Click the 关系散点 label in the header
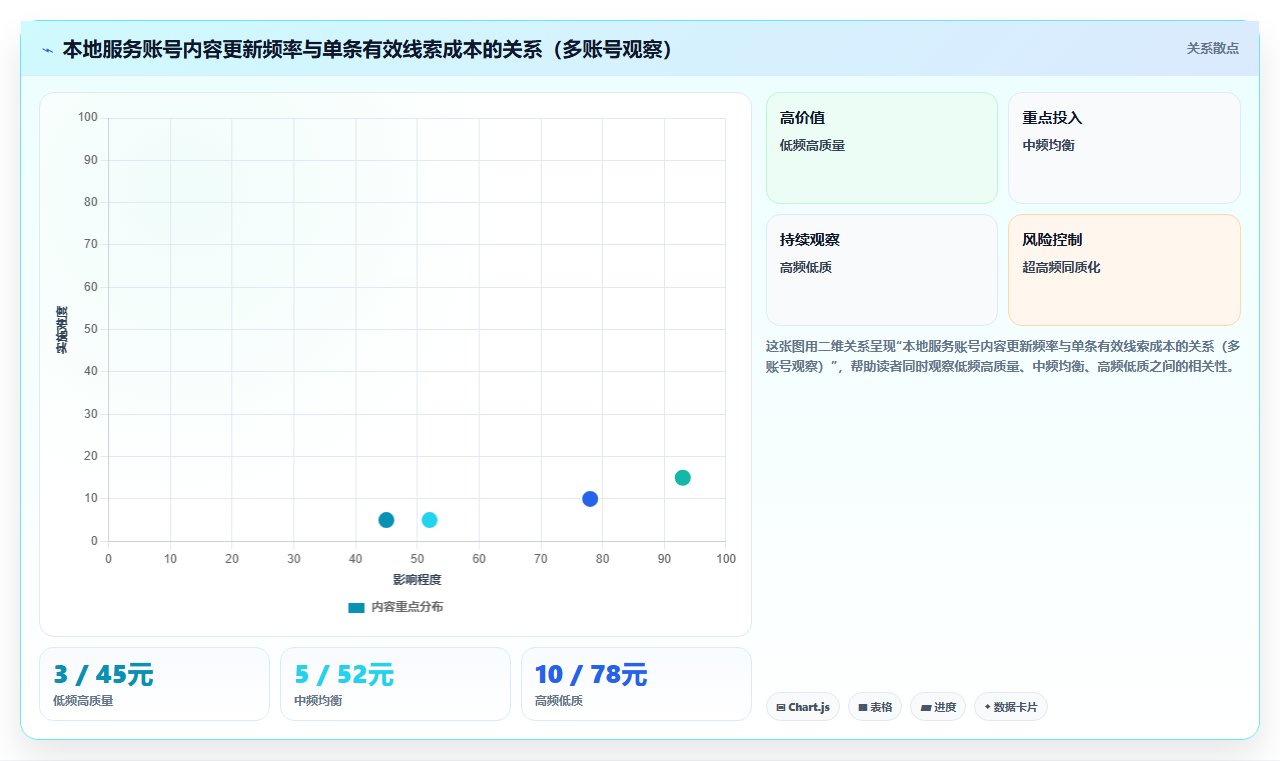The height and width of the screenshot is (761, 1280). click(1212, 48)
